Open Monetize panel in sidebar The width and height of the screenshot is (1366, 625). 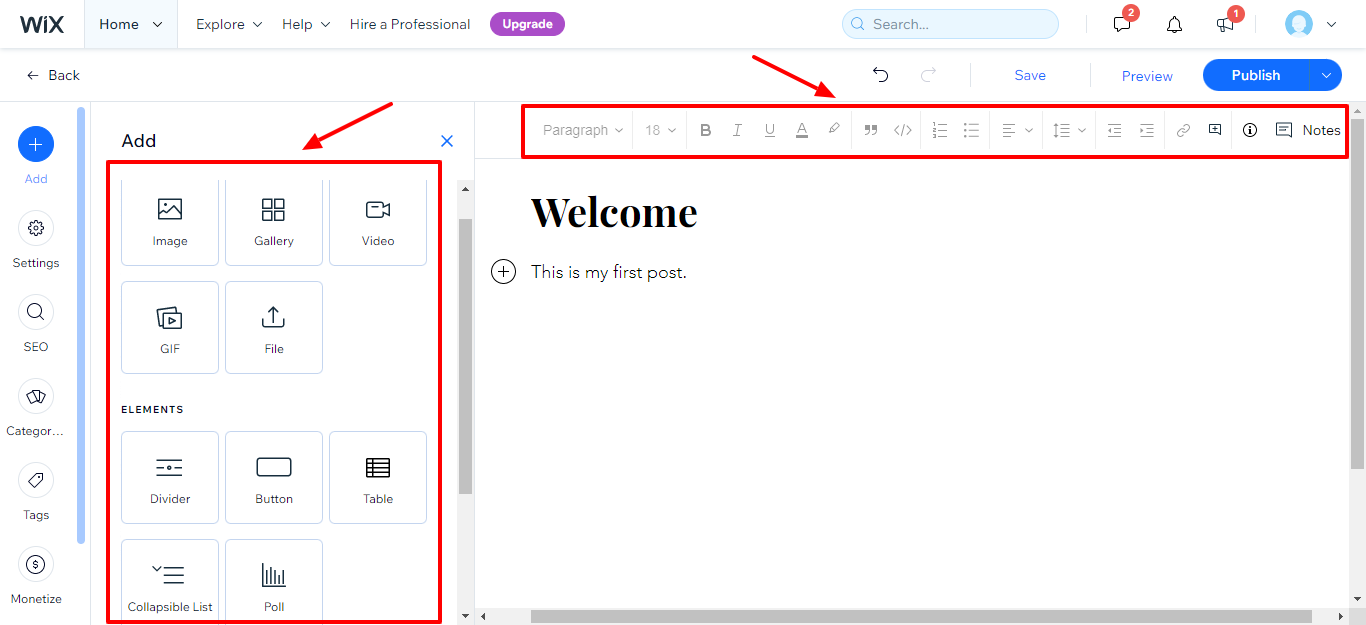pos(36,577)
